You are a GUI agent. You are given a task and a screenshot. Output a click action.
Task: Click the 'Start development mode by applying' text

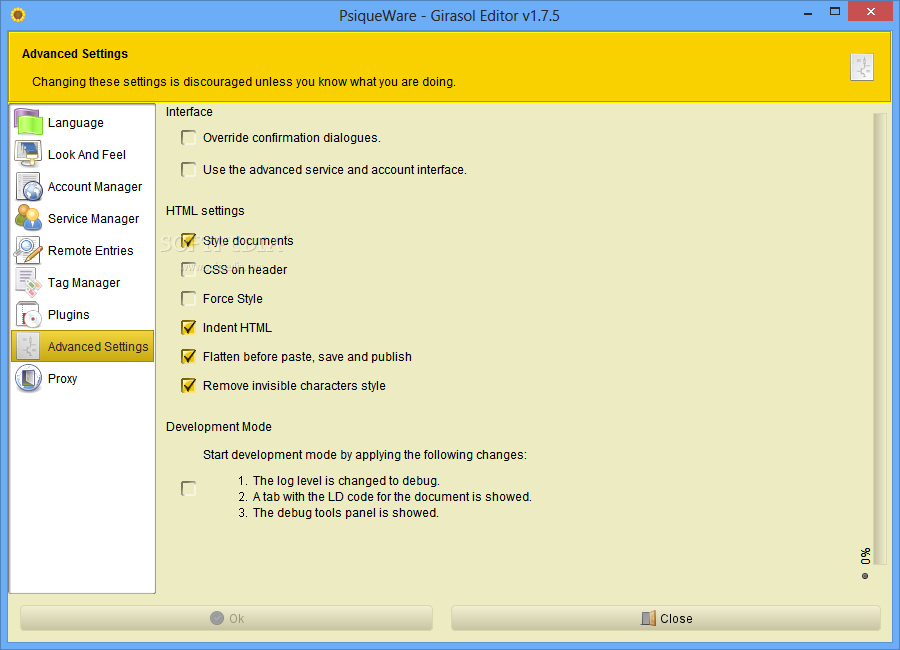coord(364,455)
